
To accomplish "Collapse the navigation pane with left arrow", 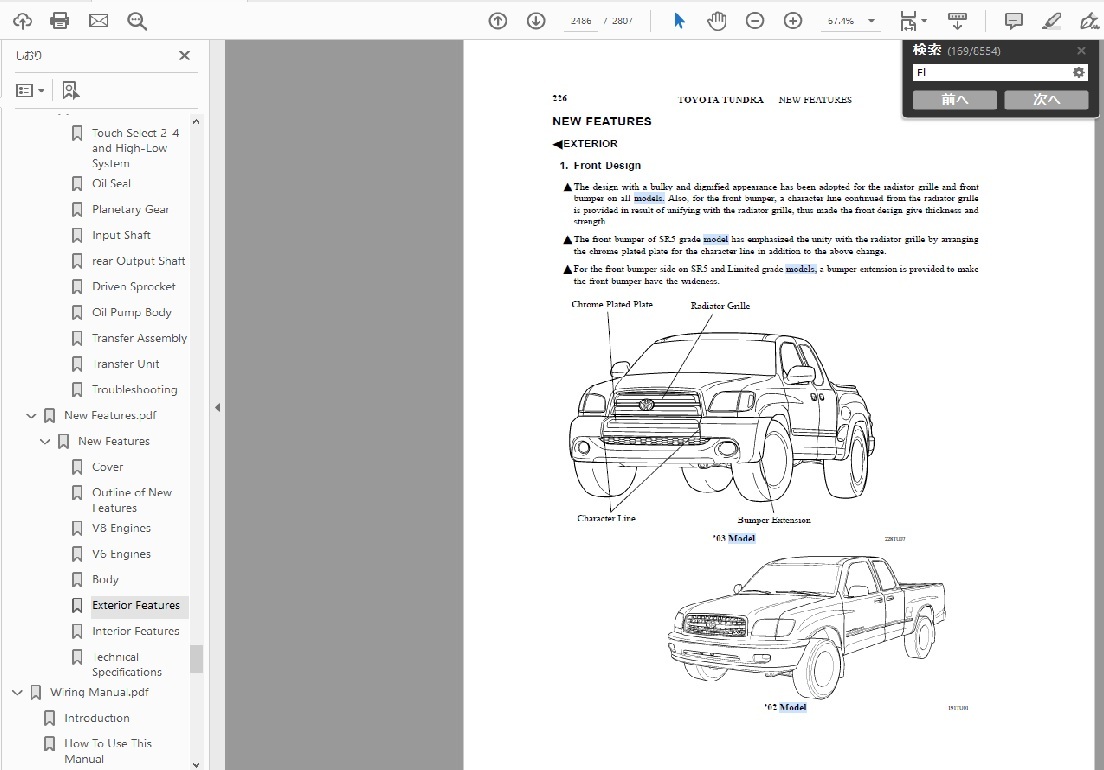I will tap(218, 407).
